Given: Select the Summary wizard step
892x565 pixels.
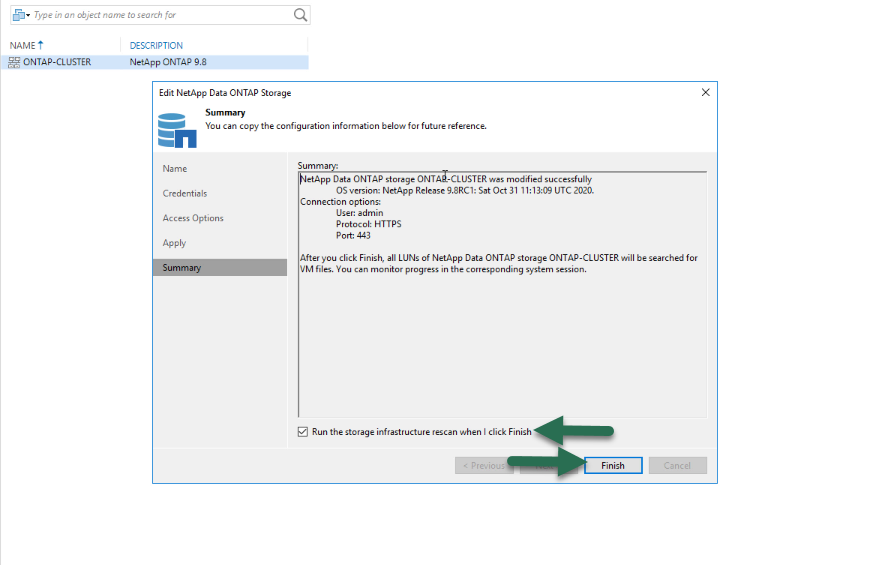Looking at the screenshot, I should click(220, 267).
